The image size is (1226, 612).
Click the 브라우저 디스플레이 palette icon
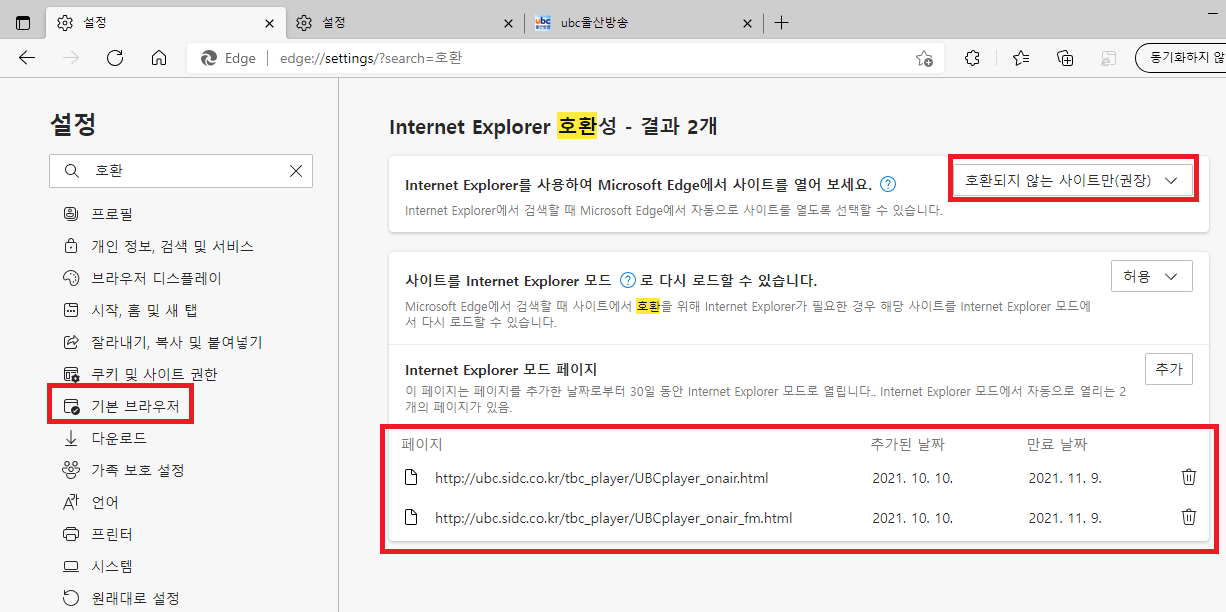(71, 278)
